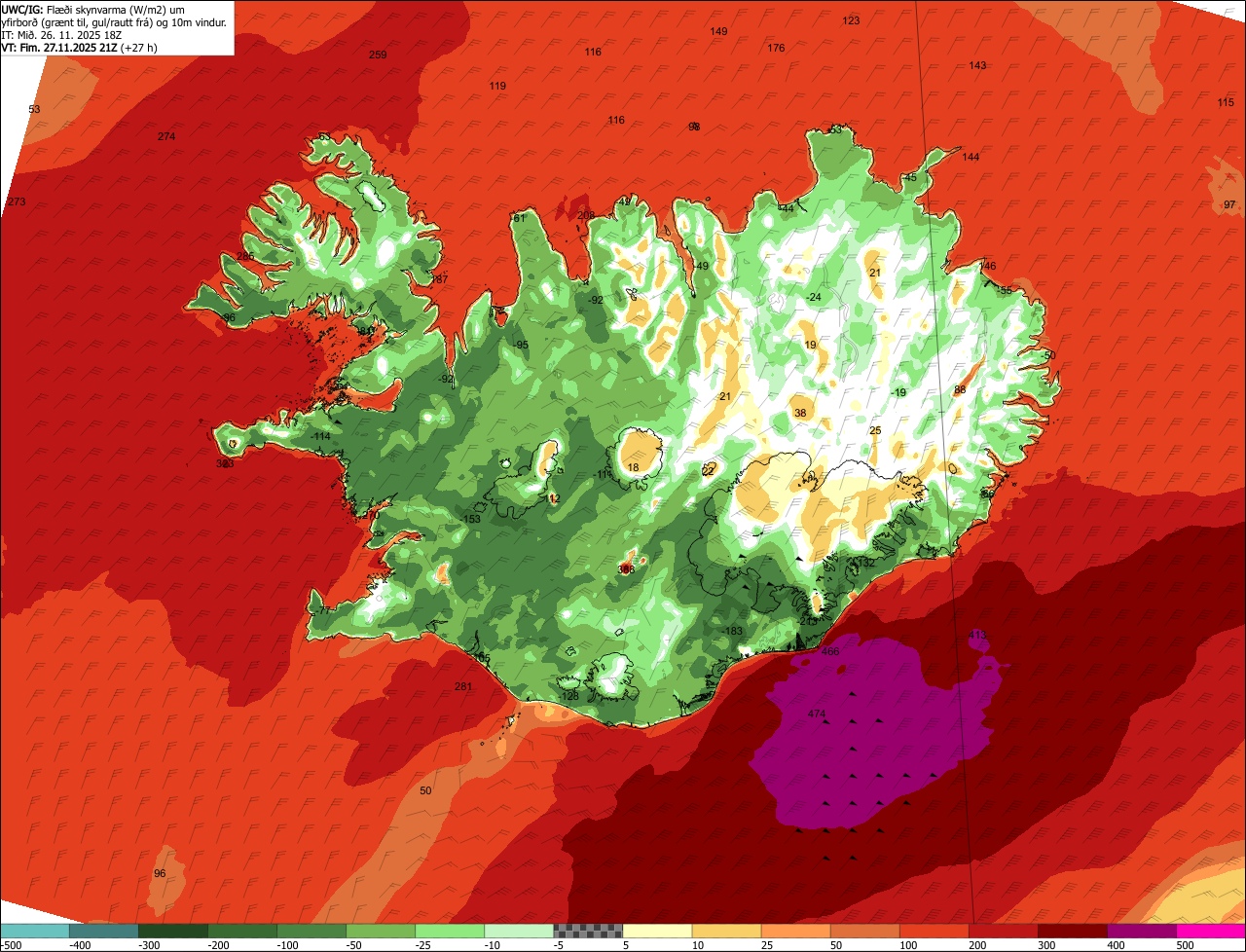Pick the purple 400 to 500 legend swatch
Image resolution: width=1246 pixels, height=952 pixels.
pyautogui.click(x=1141, y=931)
